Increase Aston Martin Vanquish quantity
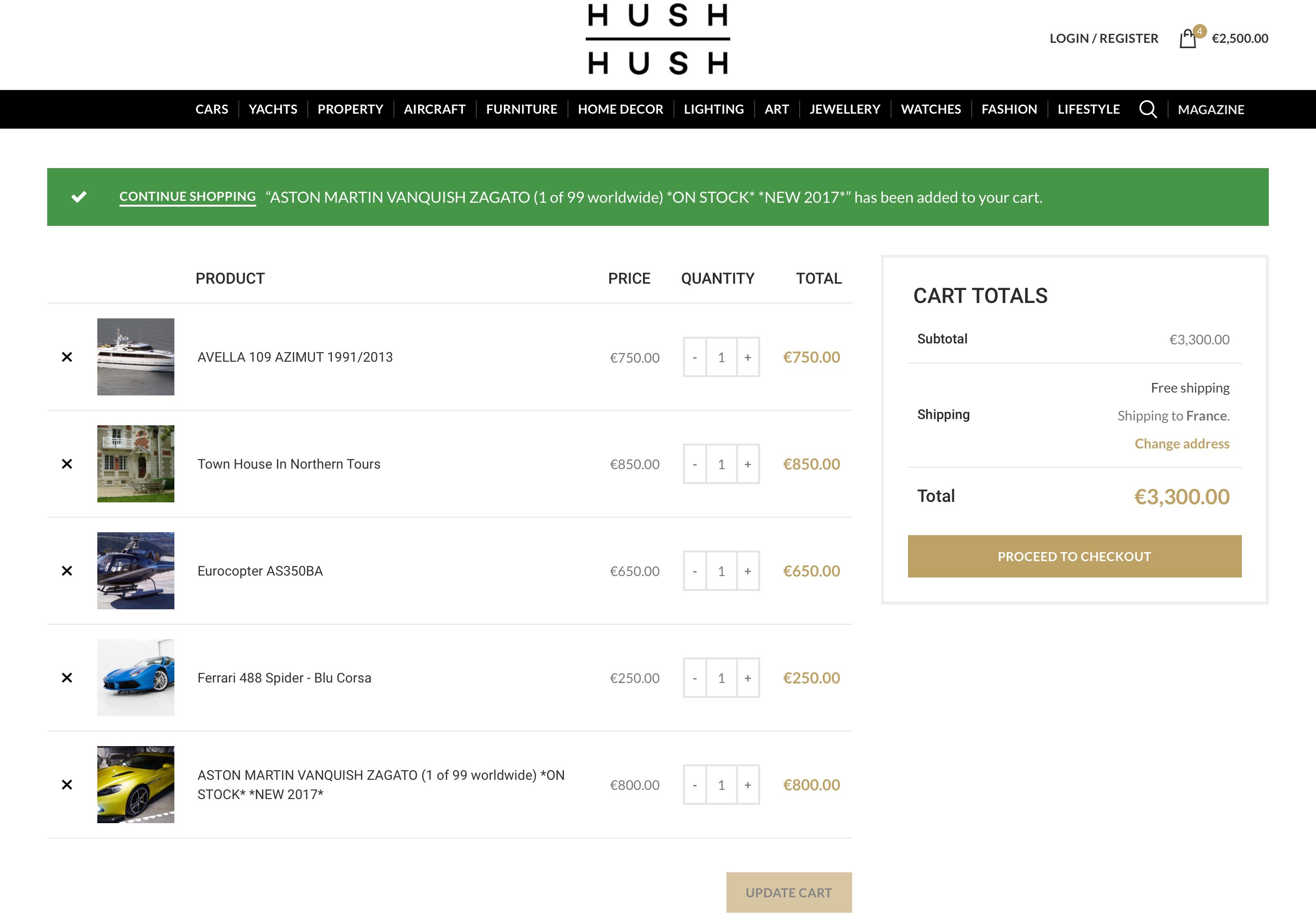This screenshot has height=919, width=1316. coord(748,785)
